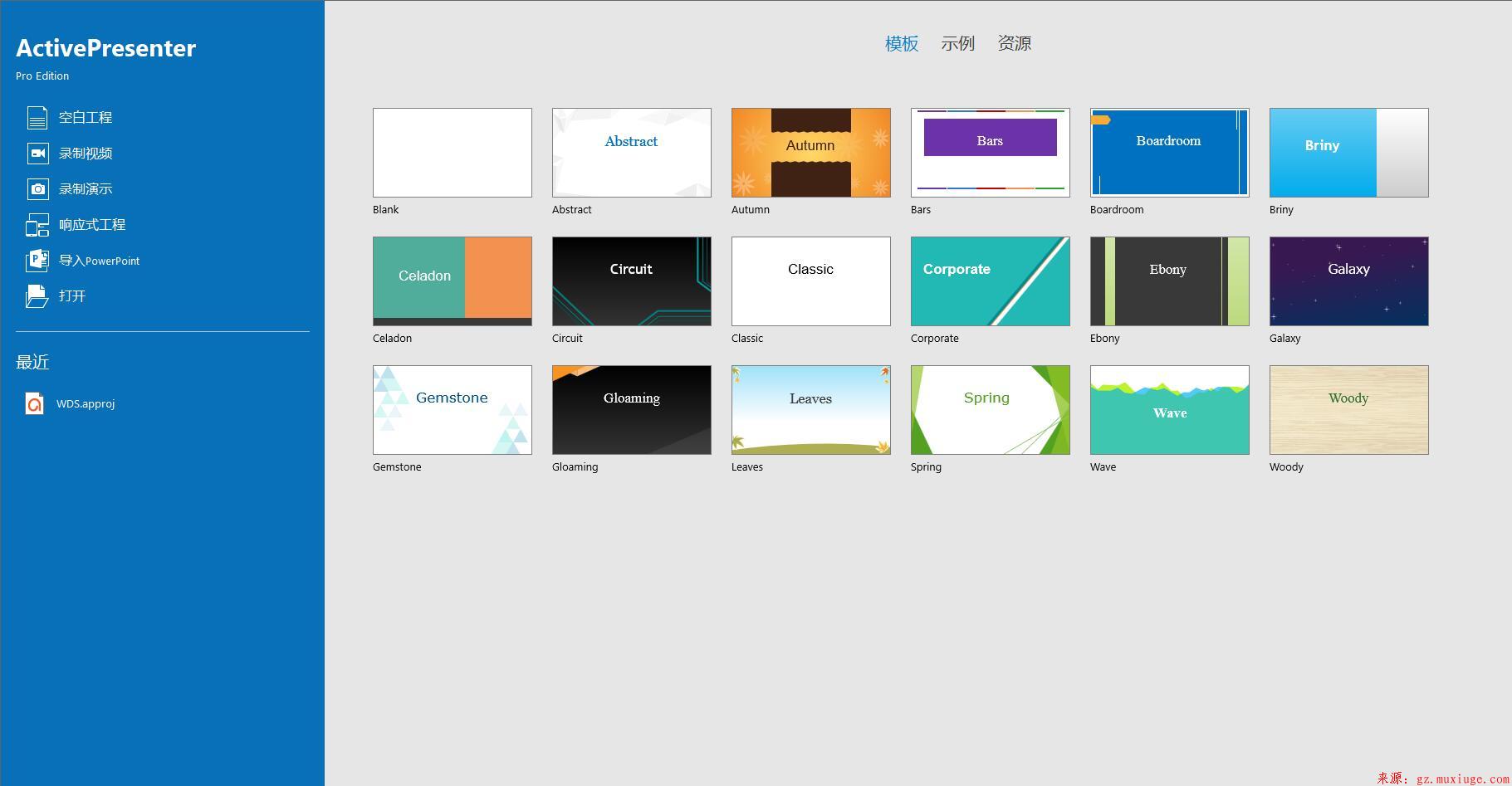
Task: Select the Boardroom template thumbnail
Action: pyautogui.click(x=1170, y=153)
